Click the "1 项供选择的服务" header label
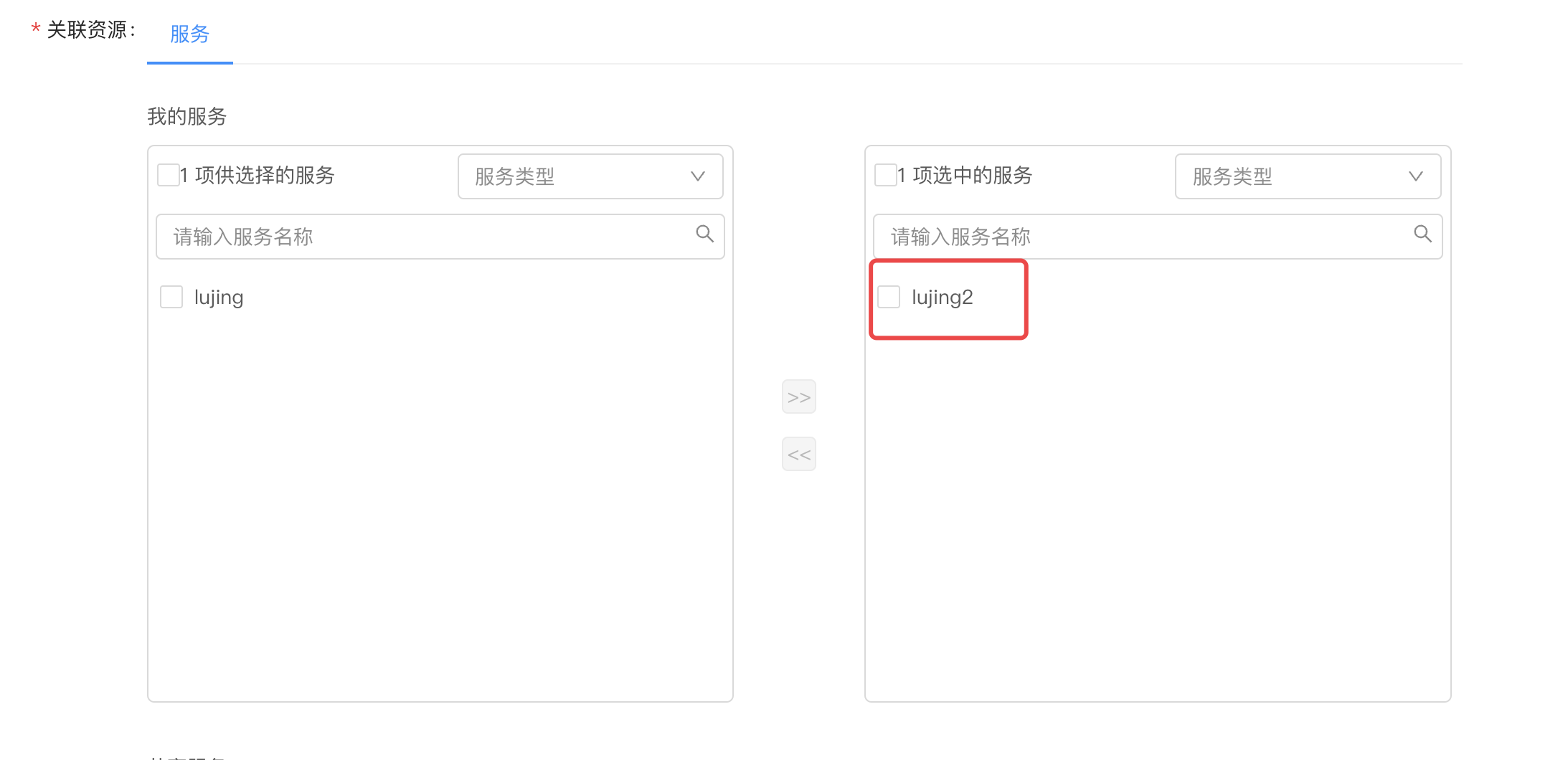The image size is (1568, 760). pos(258,176)
